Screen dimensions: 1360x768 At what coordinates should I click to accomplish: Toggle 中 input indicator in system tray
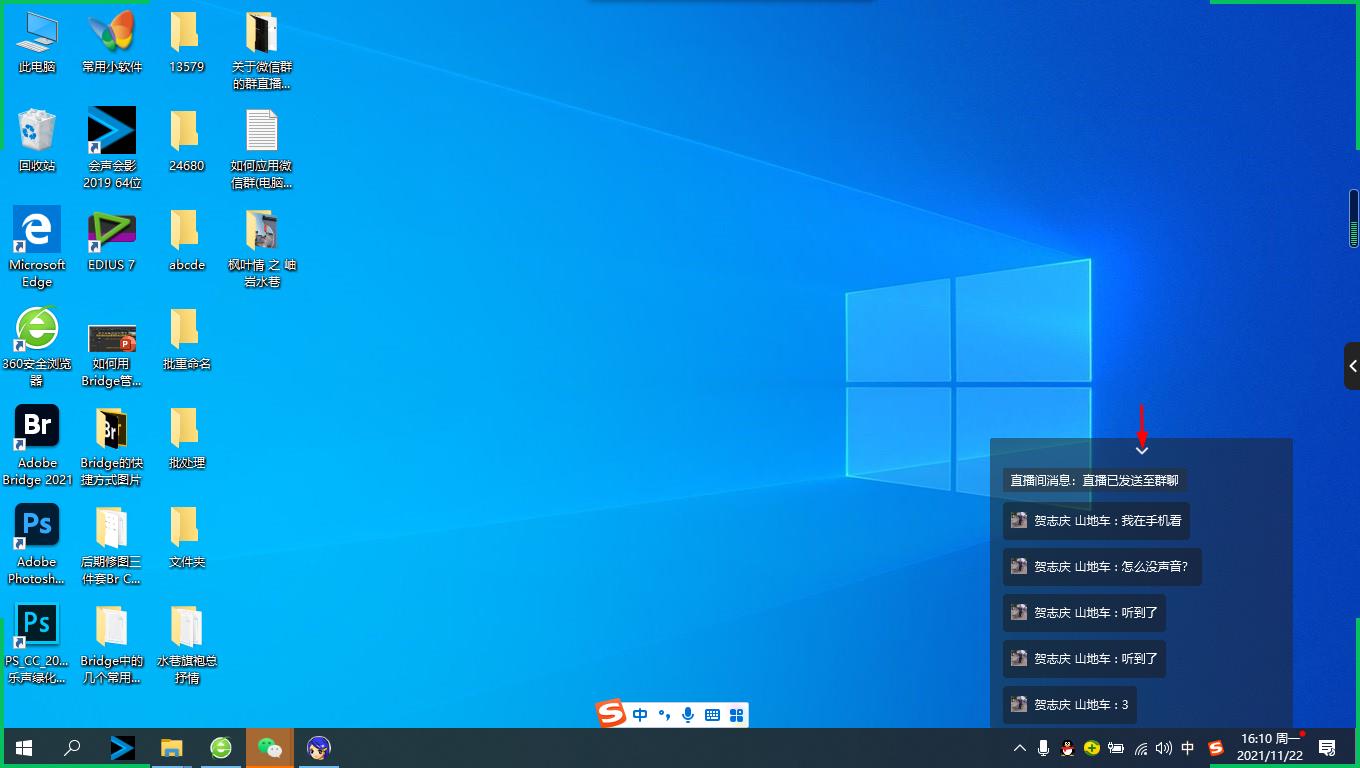tap(1188, 748)
